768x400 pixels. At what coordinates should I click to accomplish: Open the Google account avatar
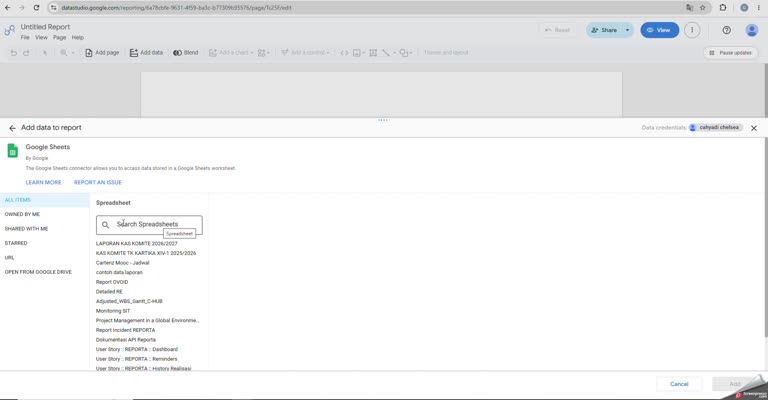752,30
